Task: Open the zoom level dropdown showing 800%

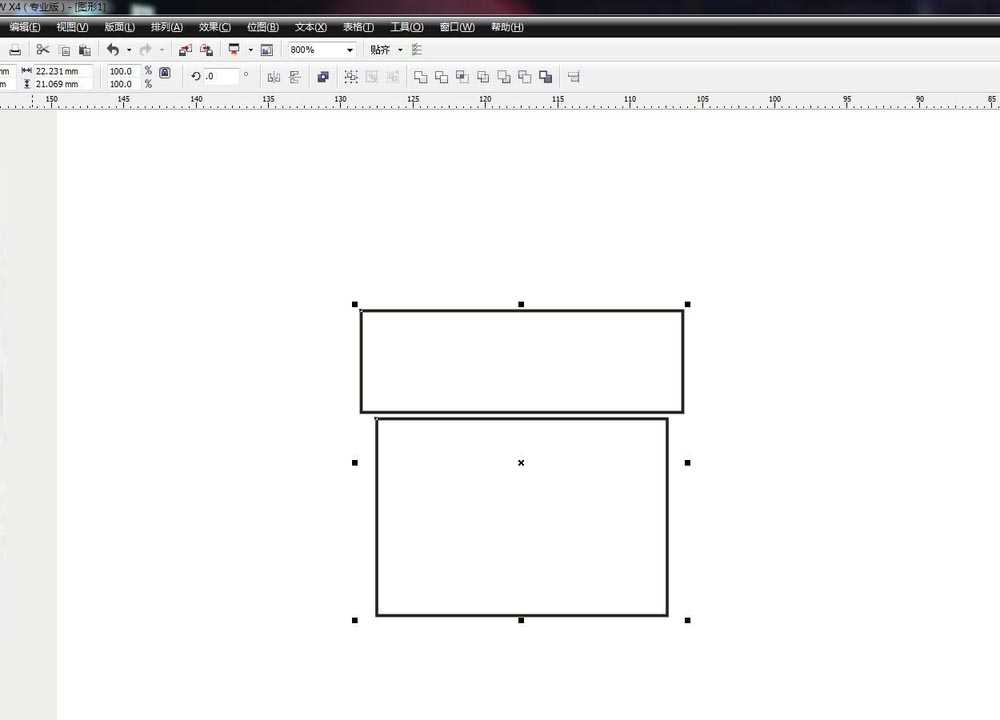Action: [347, 49]
